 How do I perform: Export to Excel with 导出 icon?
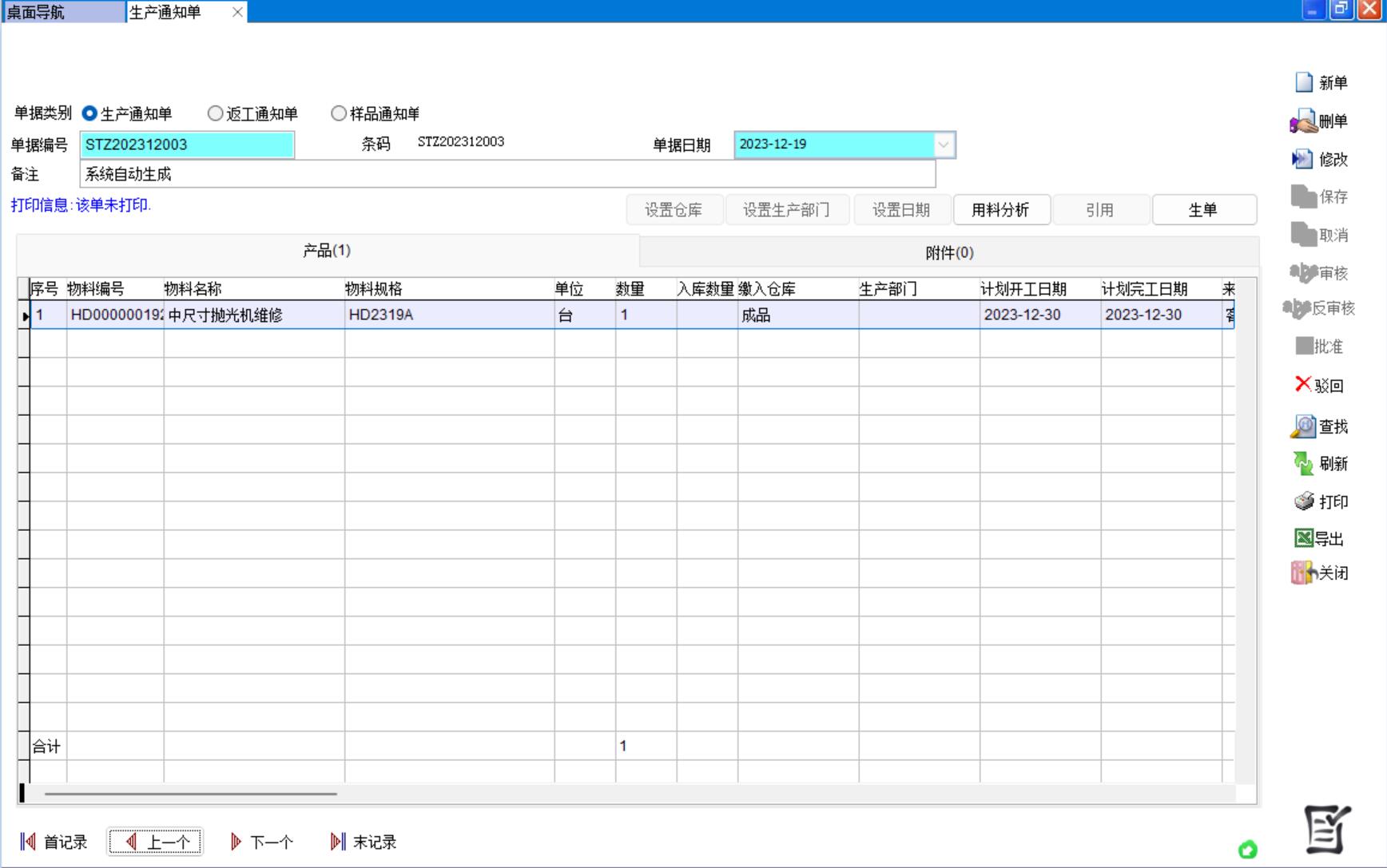1304,538
